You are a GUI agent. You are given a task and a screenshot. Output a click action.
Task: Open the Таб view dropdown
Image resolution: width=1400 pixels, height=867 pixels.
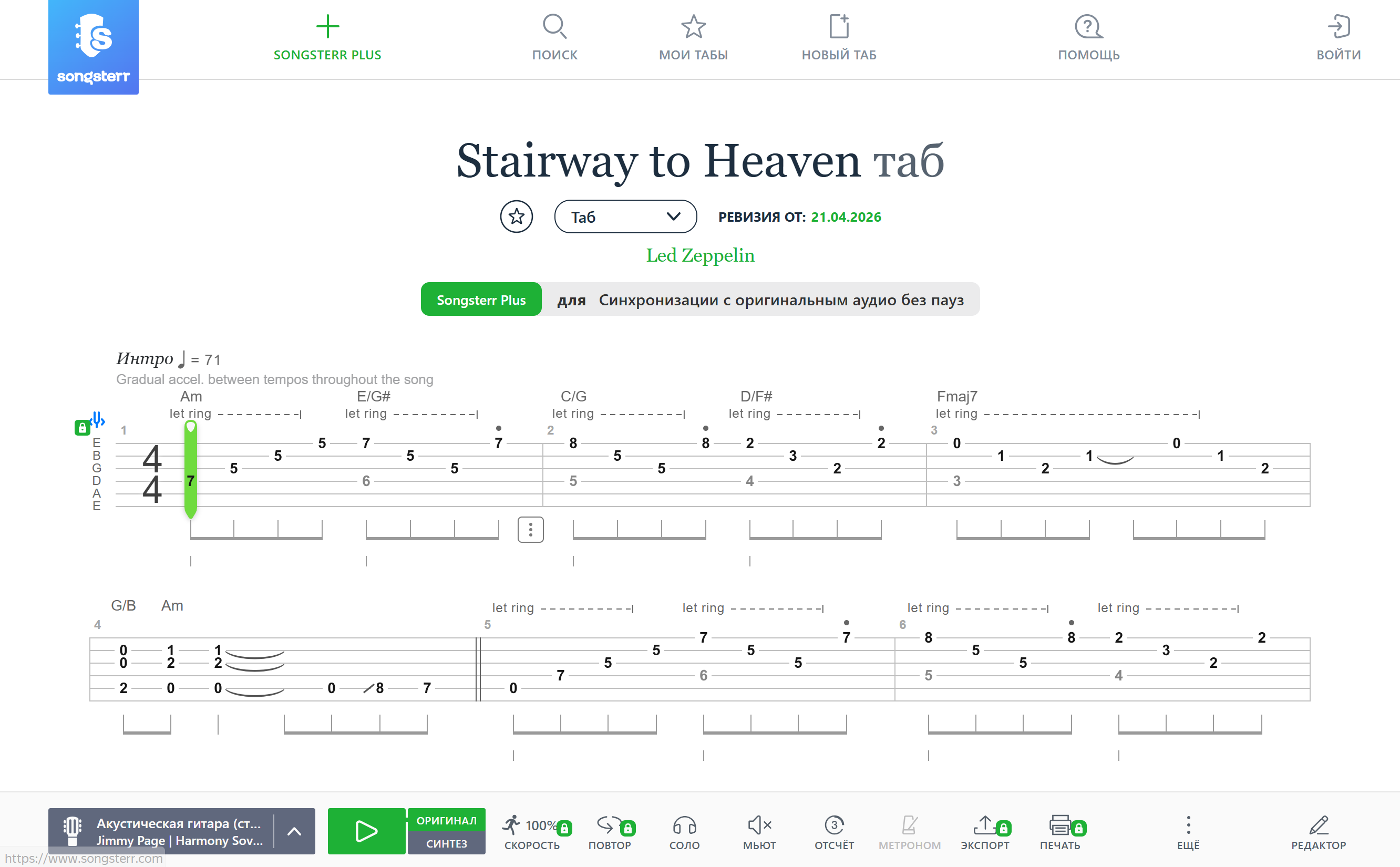point(625,216)
